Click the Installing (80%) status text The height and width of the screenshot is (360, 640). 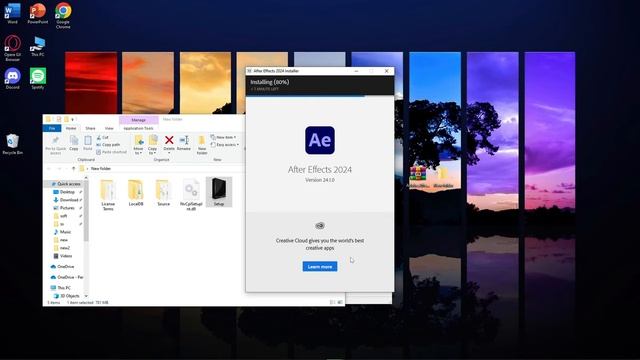pyautogui.click(x=269, y=82)
